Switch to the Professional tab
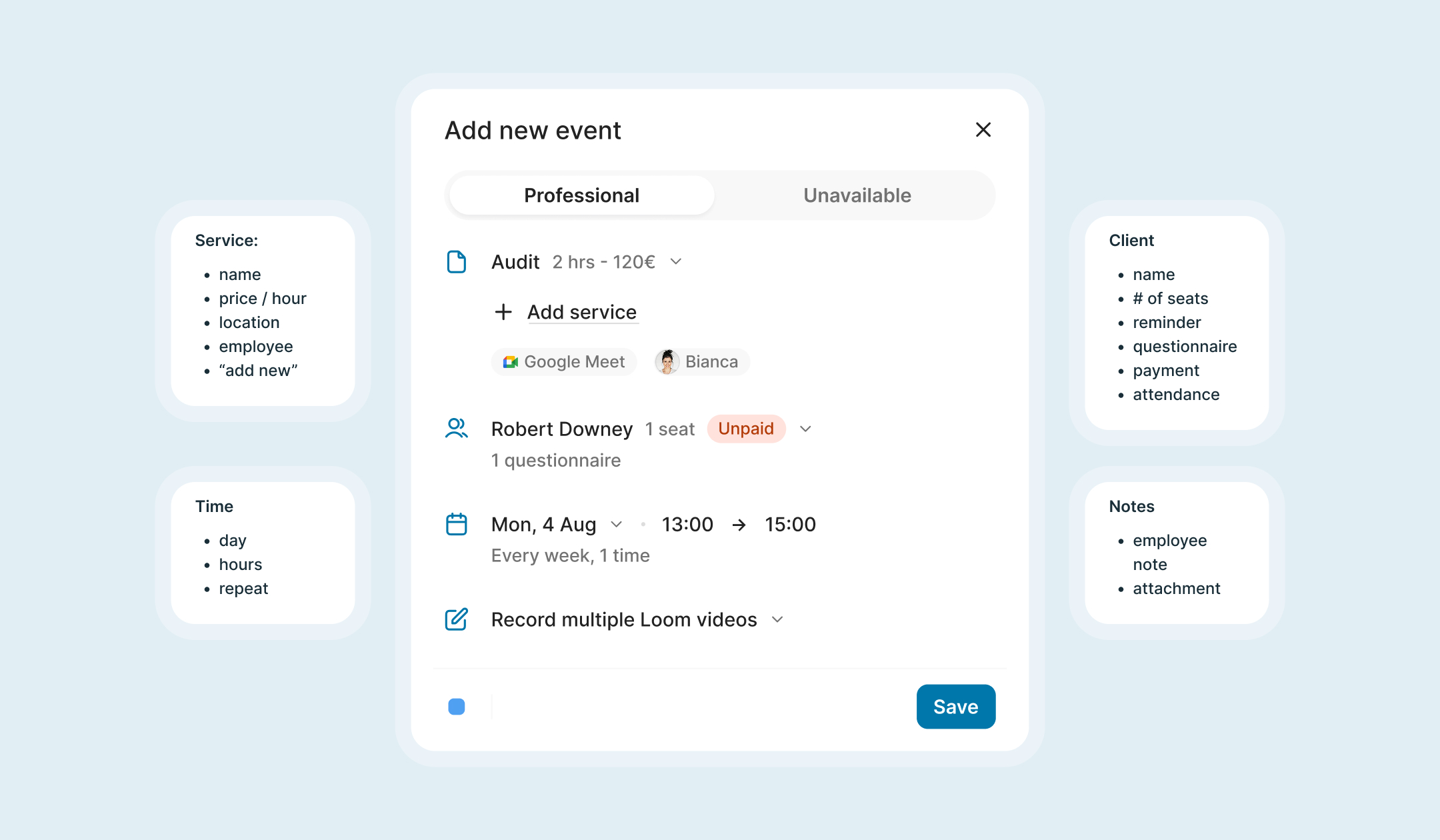Viewport: 1440px width, 840px height. [581, 195]
